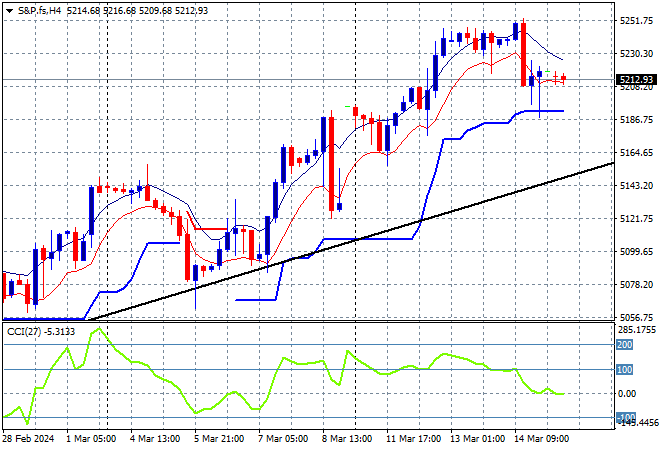
Task: Select the current price tag 5212.93
Action: pos(636,80)
